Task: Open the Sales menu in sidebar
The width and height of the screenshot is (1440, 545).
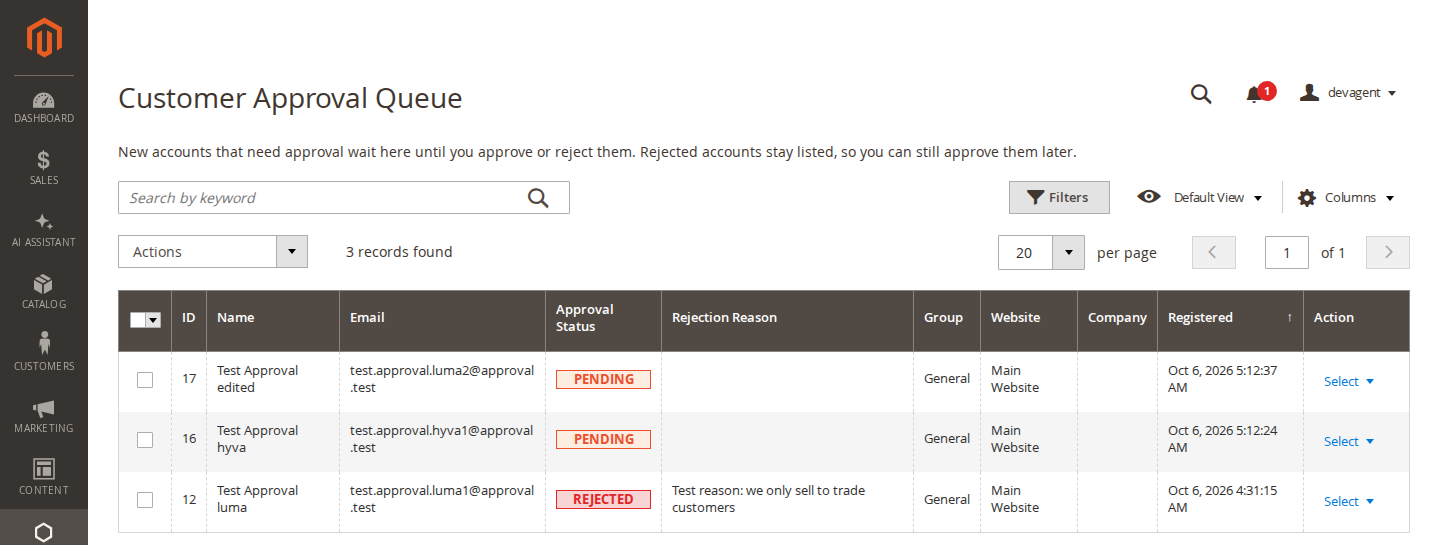Action: click(x=44, y=169)
